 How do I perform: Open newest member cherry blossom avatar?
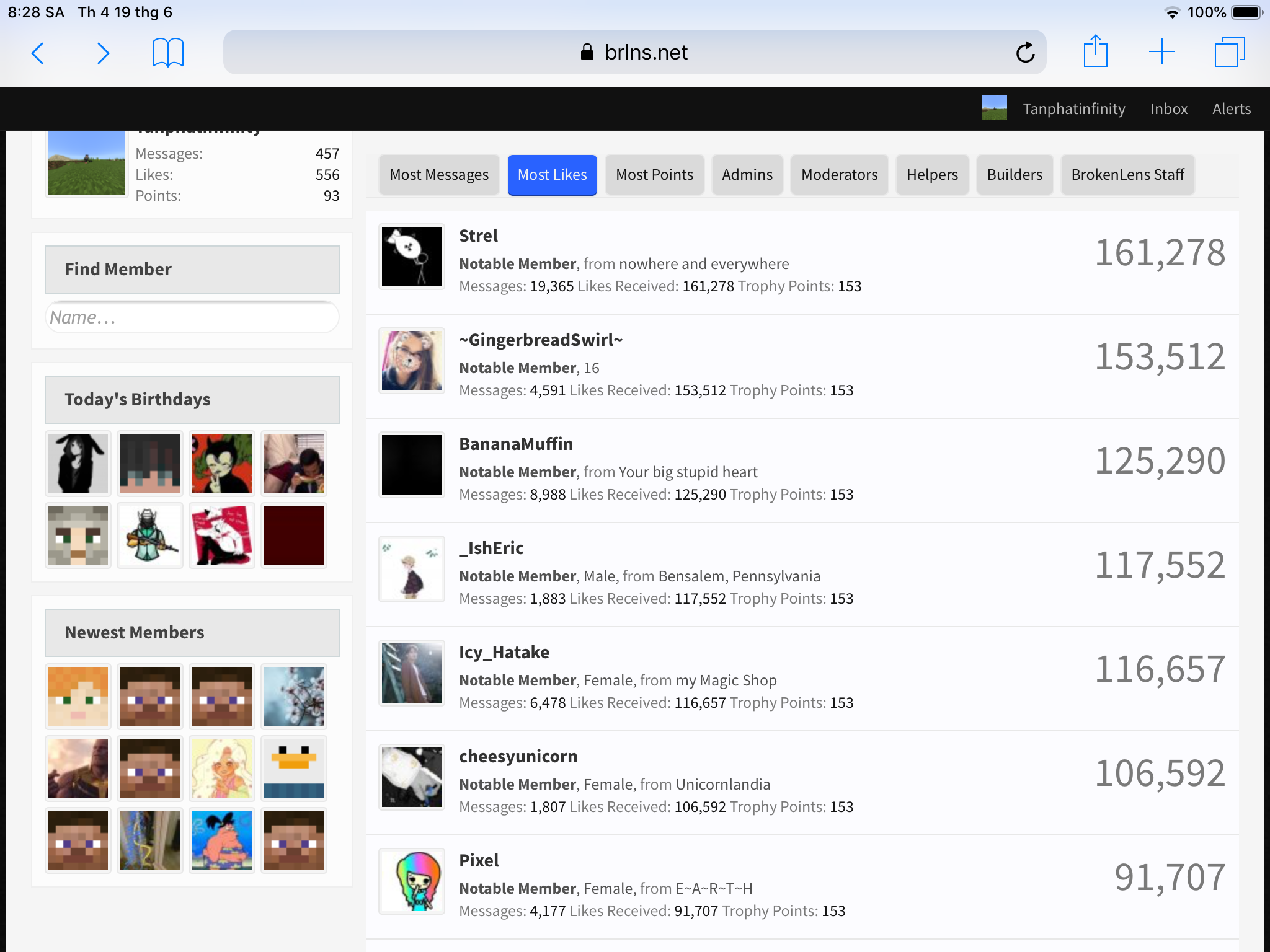[x=294, y=697]
